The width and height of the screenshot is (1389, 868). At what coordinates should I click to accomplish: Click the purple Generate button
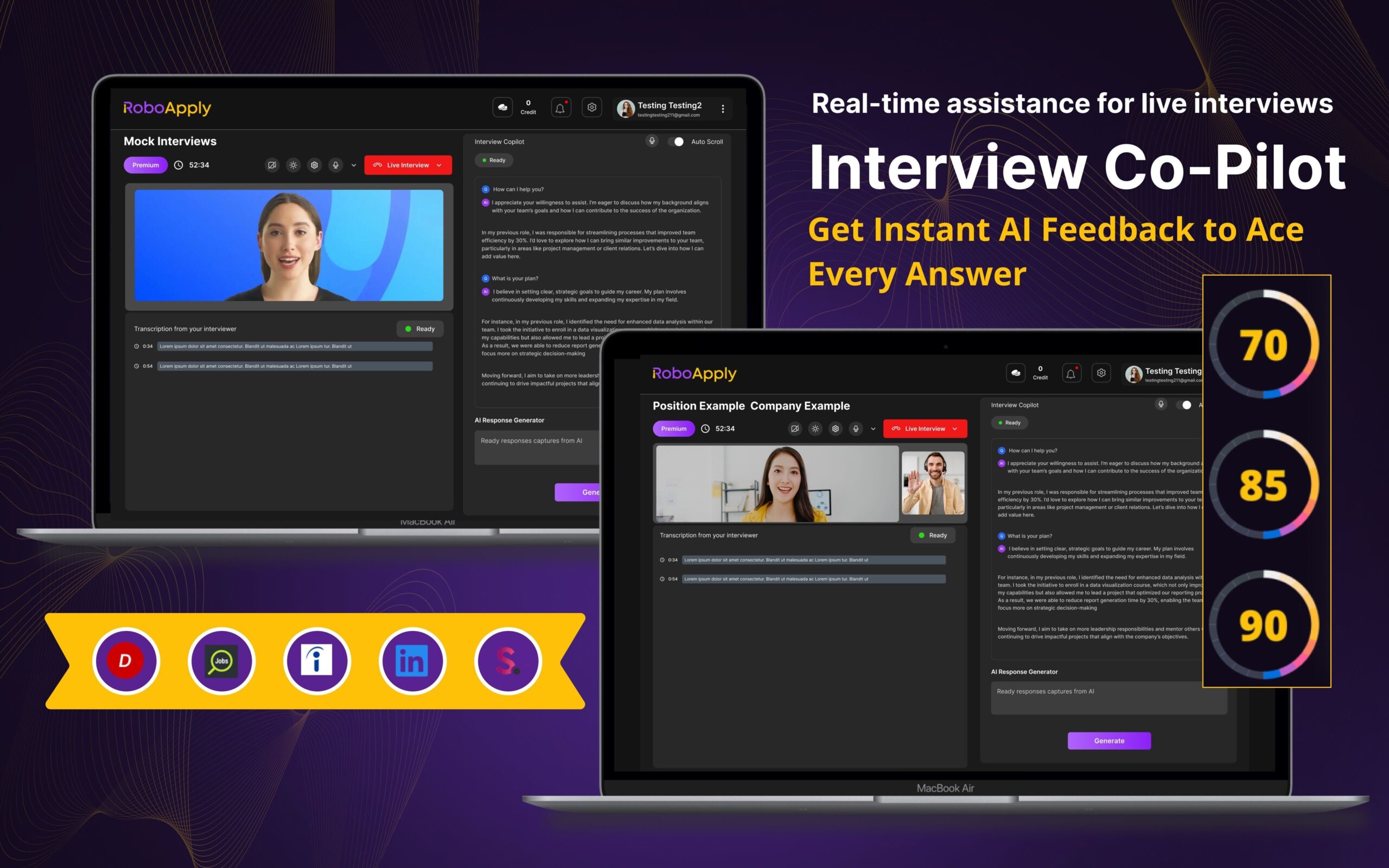[x=1108, y=741]
